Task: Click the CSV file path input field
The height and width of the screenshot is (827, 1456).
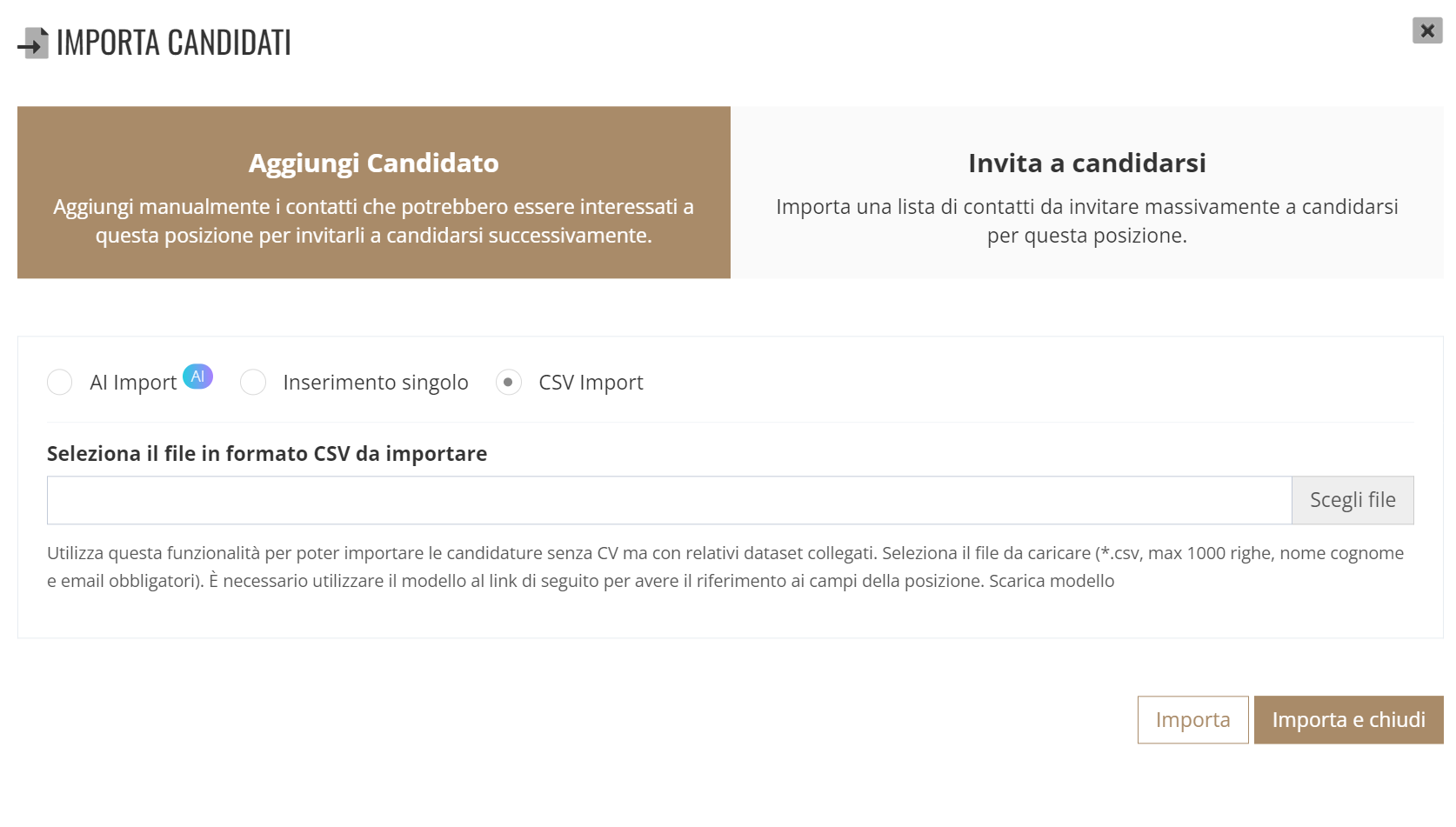Action: click(670, 500)
